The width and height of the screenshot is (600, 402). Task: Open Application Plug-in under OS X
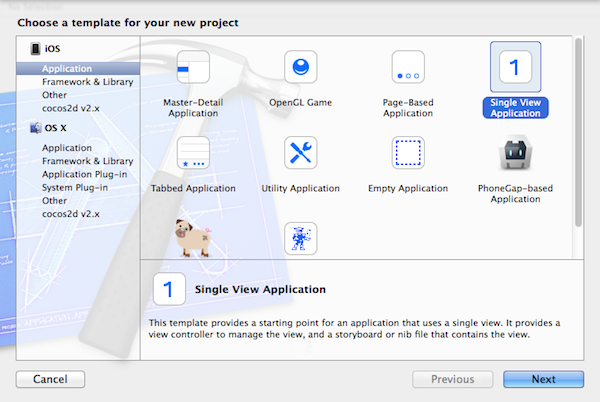click(x=87, y=174)
